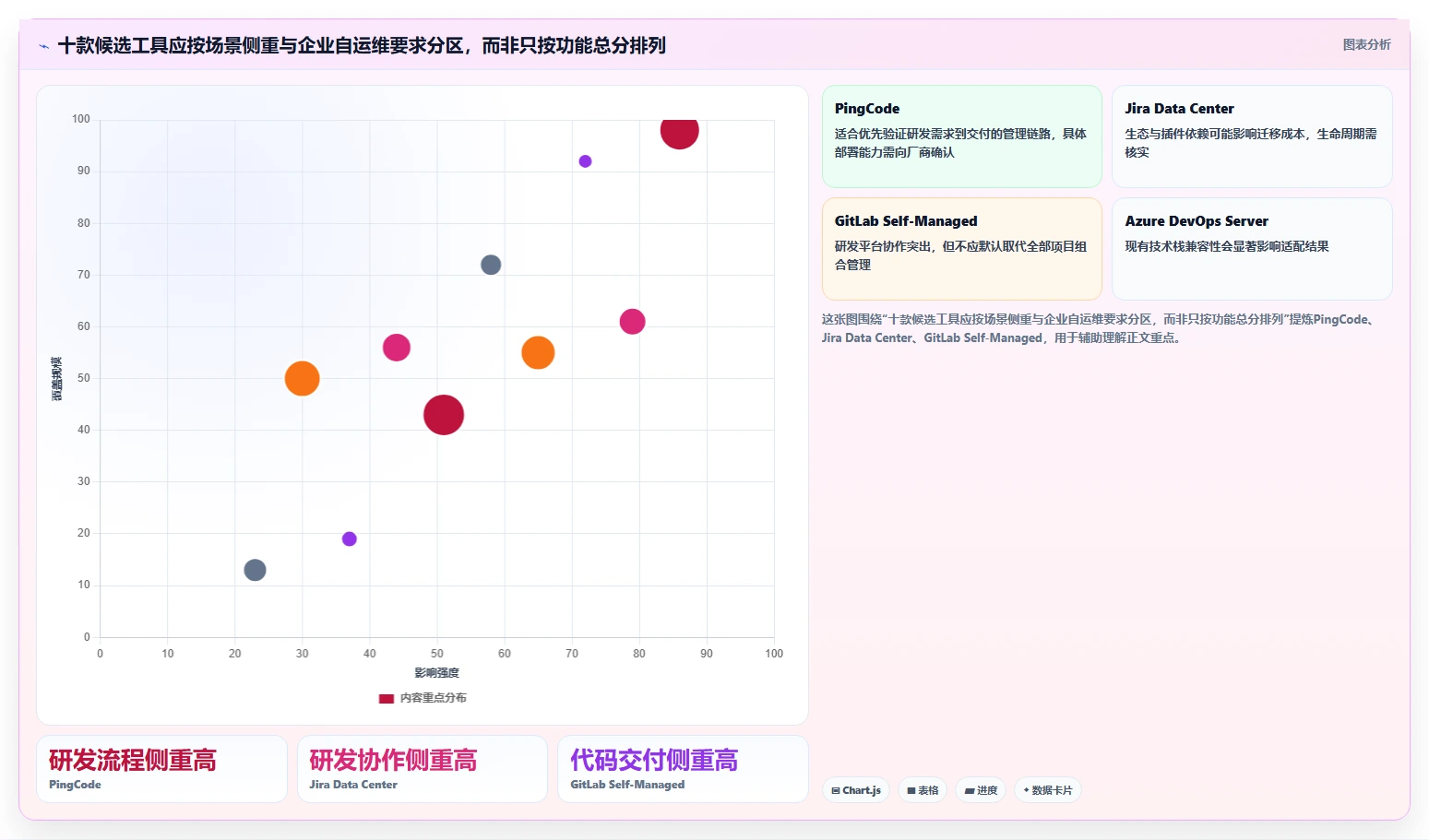Click the Chart.js tag
The image size is (1429, 840).
[856, 790]
